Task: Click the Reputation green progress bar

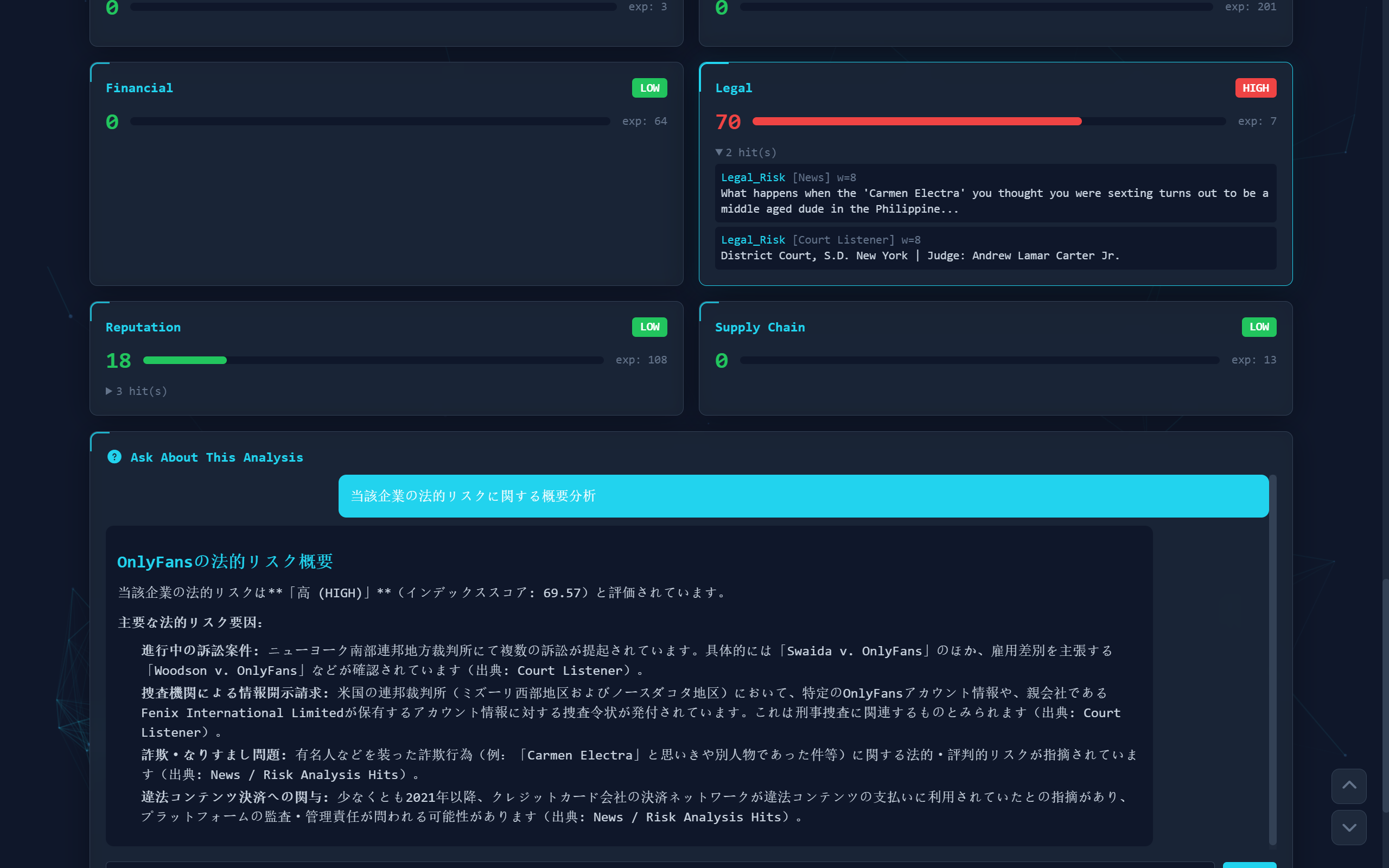Action: pyautogui.click(x=373, y=360)
